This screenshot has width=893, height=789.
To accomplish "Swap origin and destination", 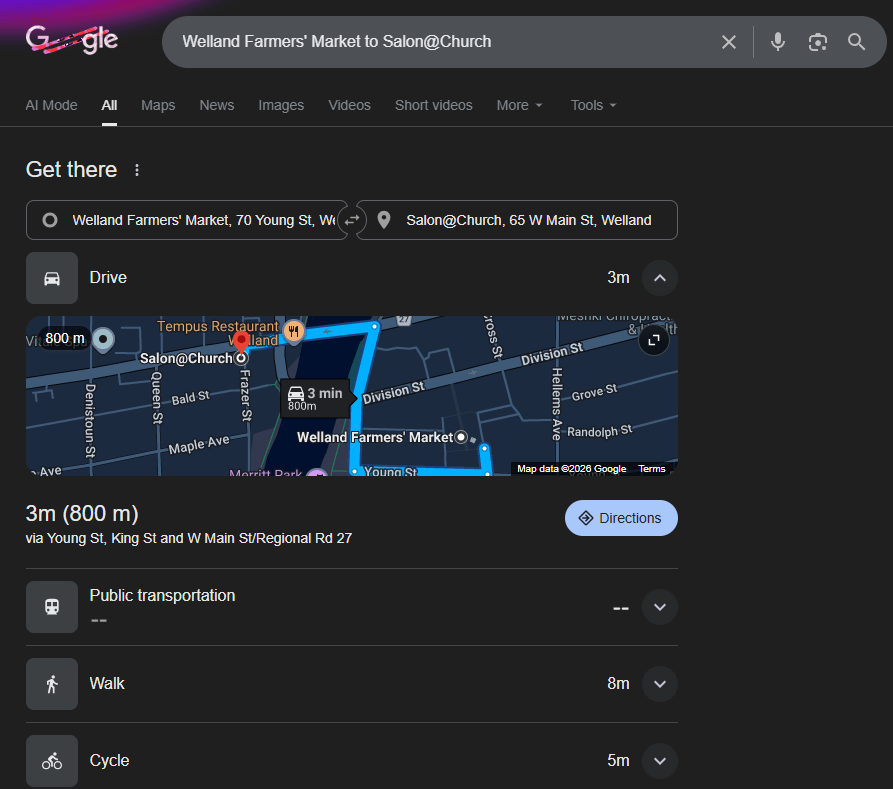I will (x=352, y=220).
